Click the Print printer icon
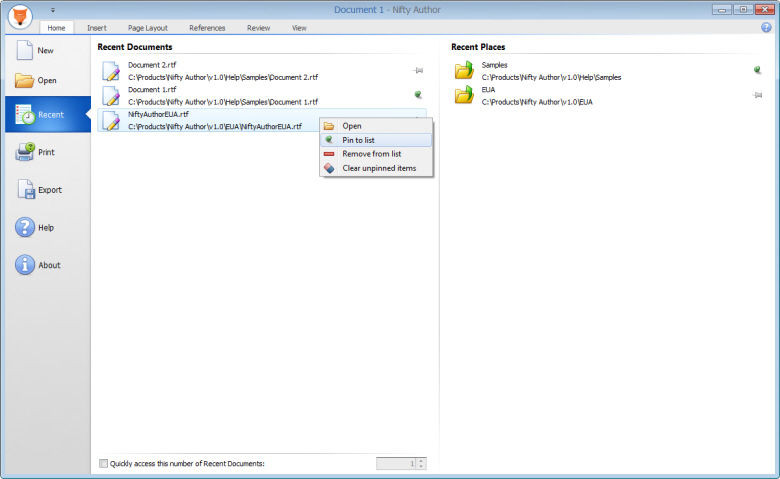 [x=24, y=152]
